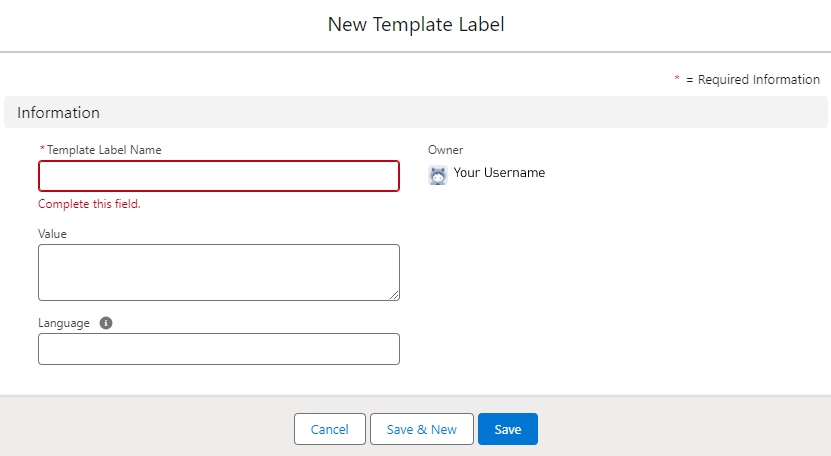The height and width of the screenshot is (456, 831).
Task: Cancel the new template label
Action: pos(330,429)
